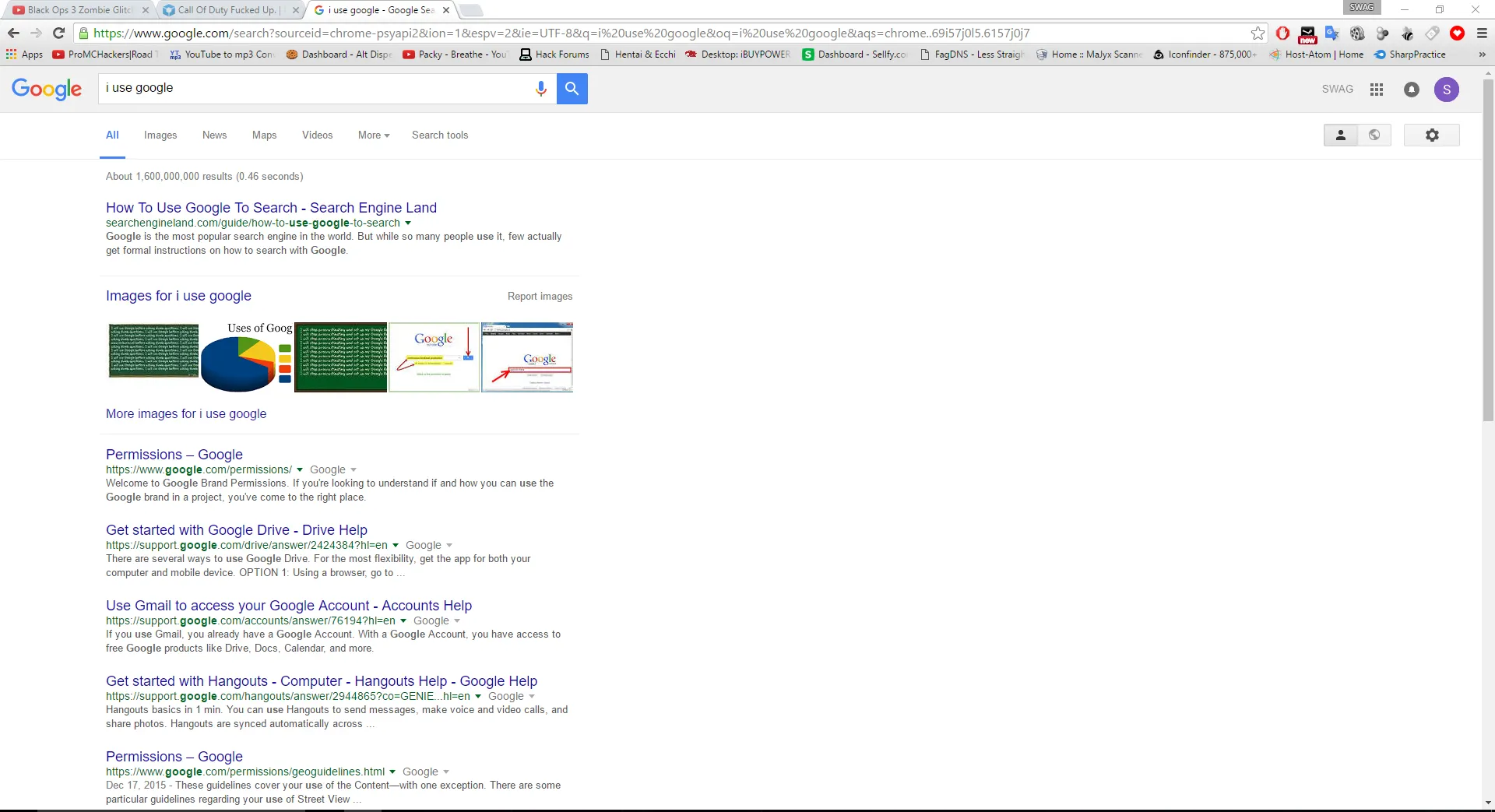Focus the Google search input field

pyautogui.click(x=315, y=89)
